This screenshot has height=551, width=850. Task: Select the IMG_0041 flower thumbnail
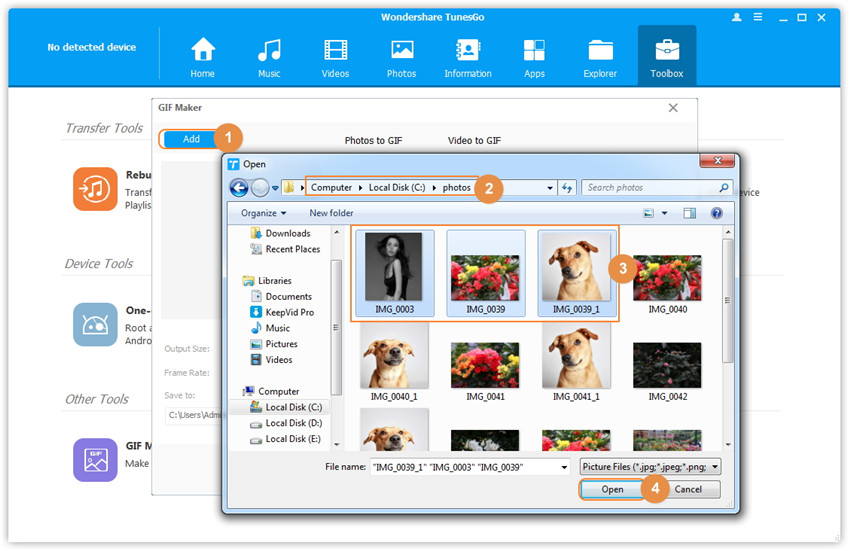click(x=486, y=371)
